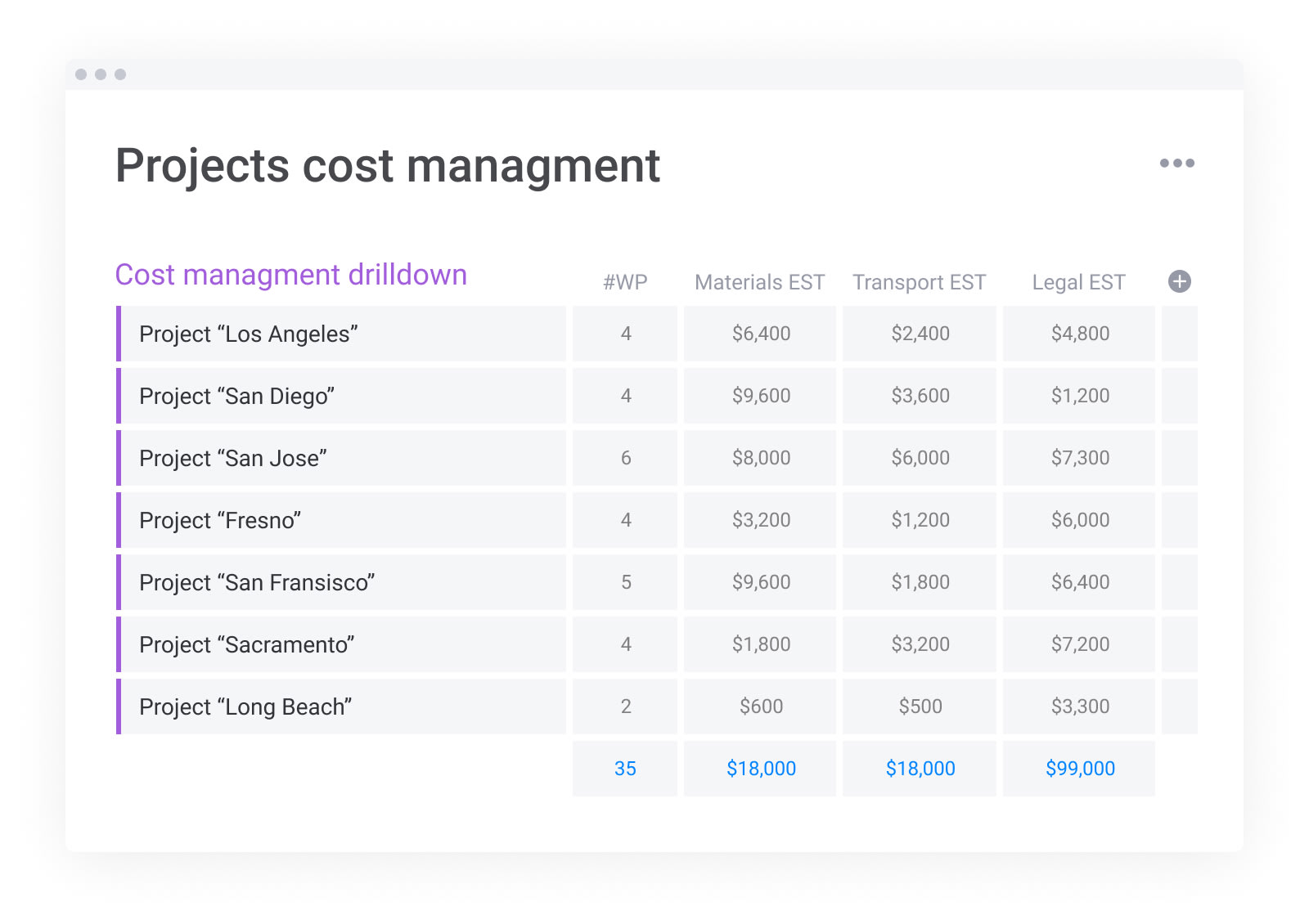Select Fresno Legal $6,000 cell
The width and height of the screenshot is (1309, 924).
1079,520
